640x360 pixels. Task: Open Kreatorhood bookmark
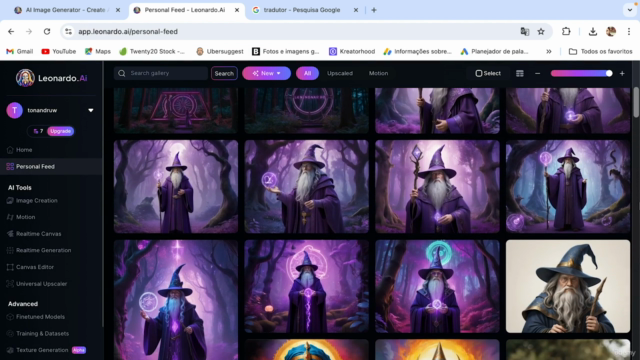coord(352,51)
